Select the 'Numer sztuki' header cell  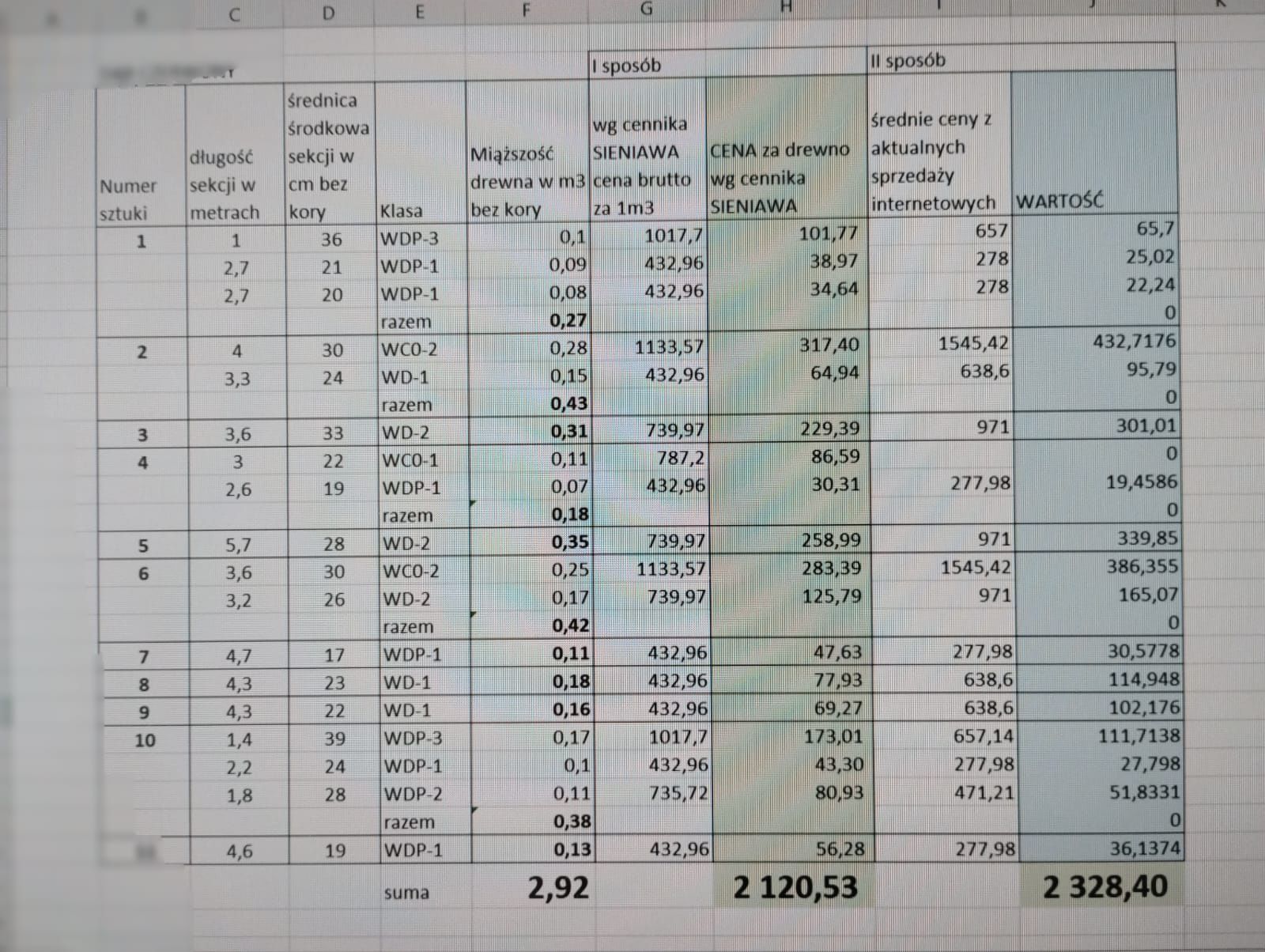140,157
